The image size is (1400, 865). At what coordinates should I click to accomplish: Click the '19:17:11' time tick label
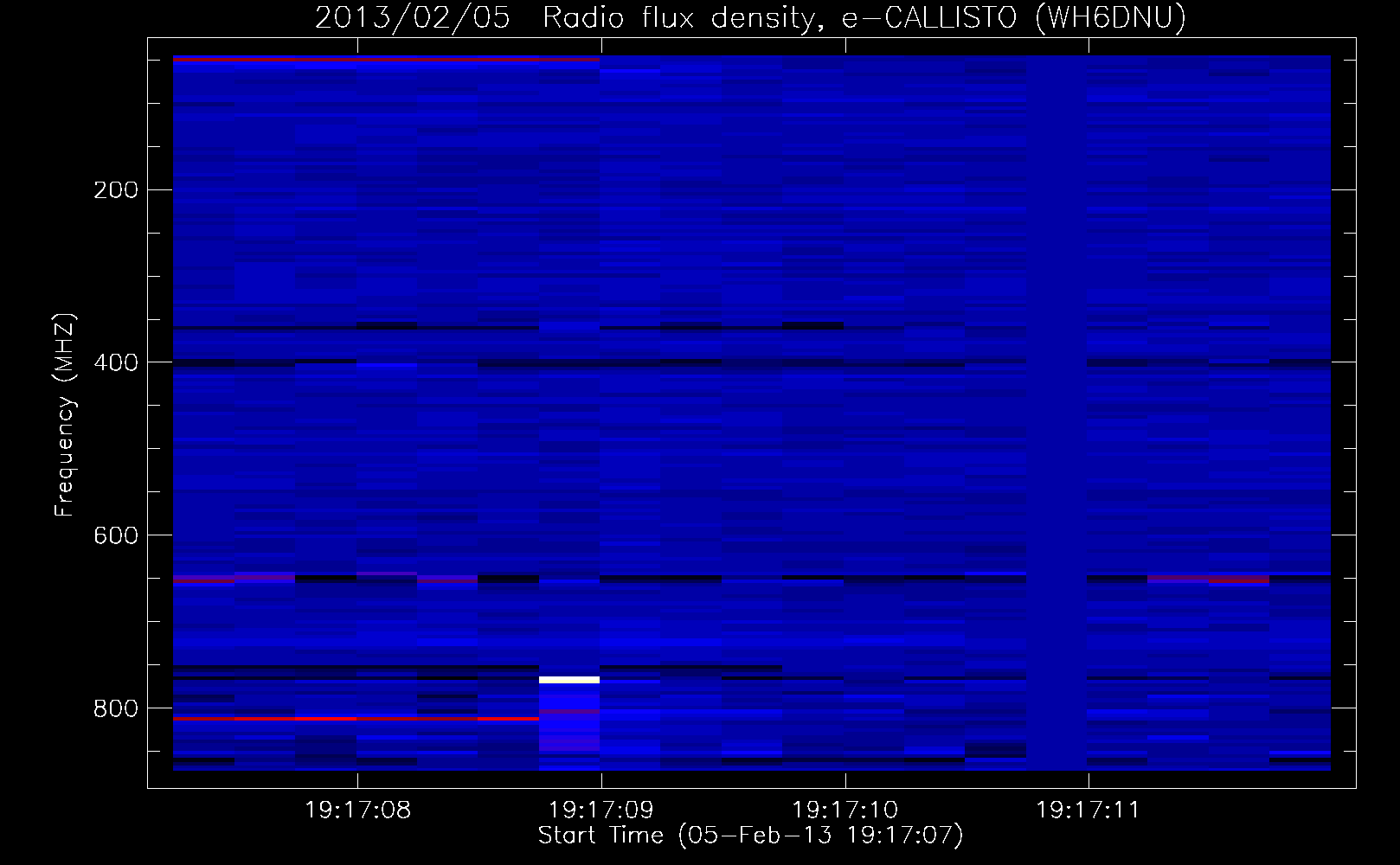1089,811
